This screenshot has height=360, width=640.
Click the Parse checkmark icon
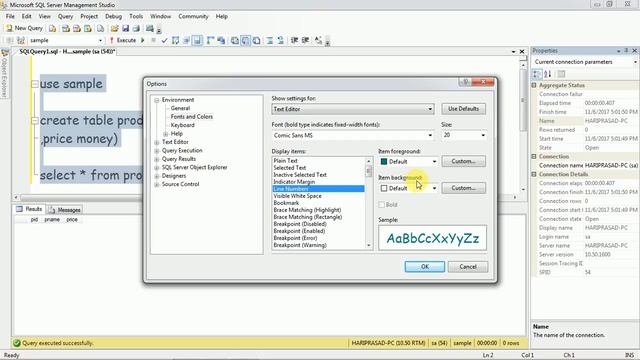[x=164, y=40]
